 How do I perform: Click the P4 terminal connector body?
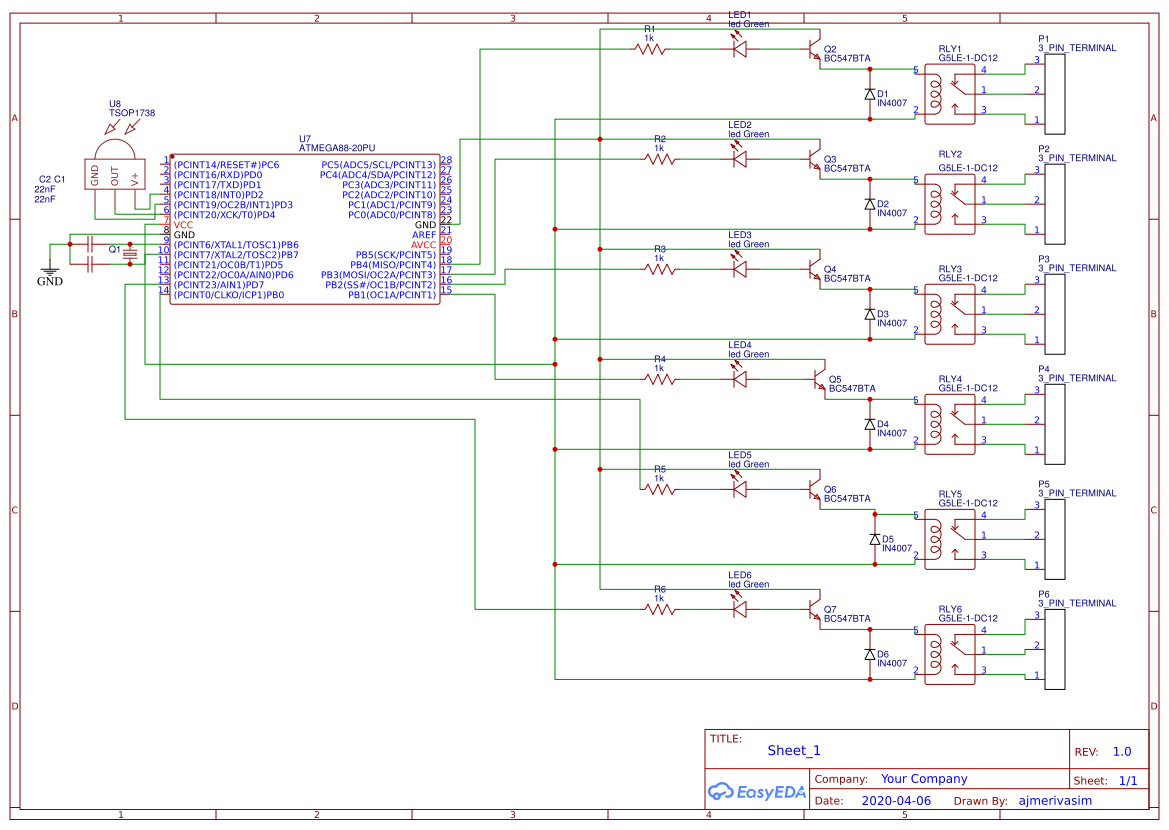1055,424
